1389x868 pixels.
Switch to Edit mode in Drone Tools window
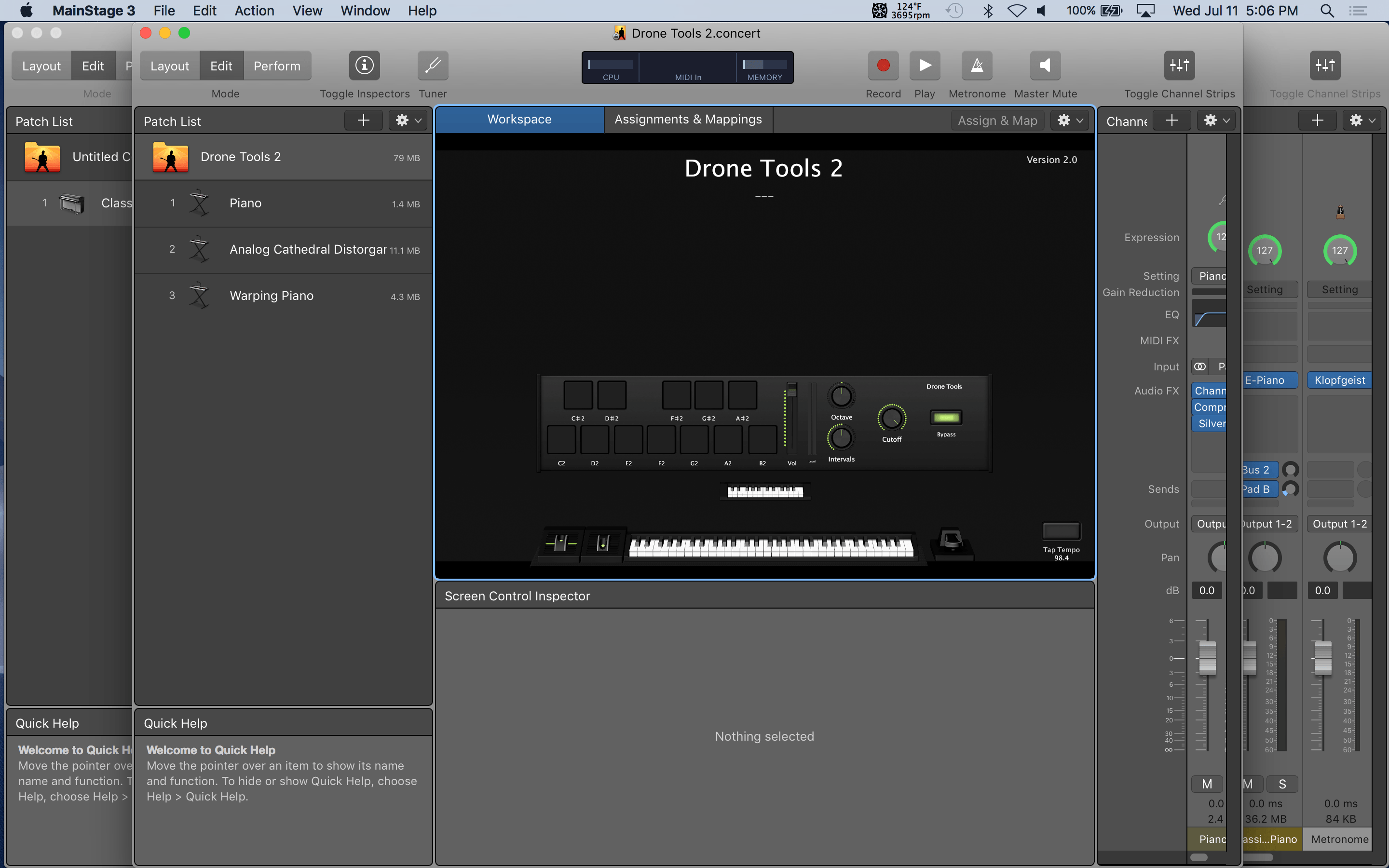(x=221, y=66)
